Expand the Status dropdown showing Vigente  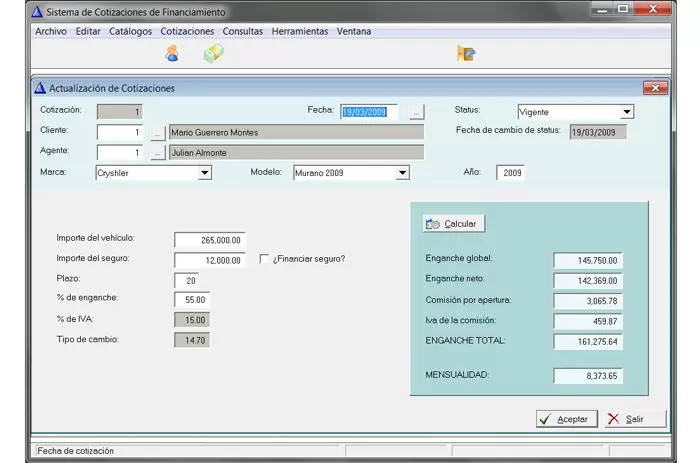627,112
